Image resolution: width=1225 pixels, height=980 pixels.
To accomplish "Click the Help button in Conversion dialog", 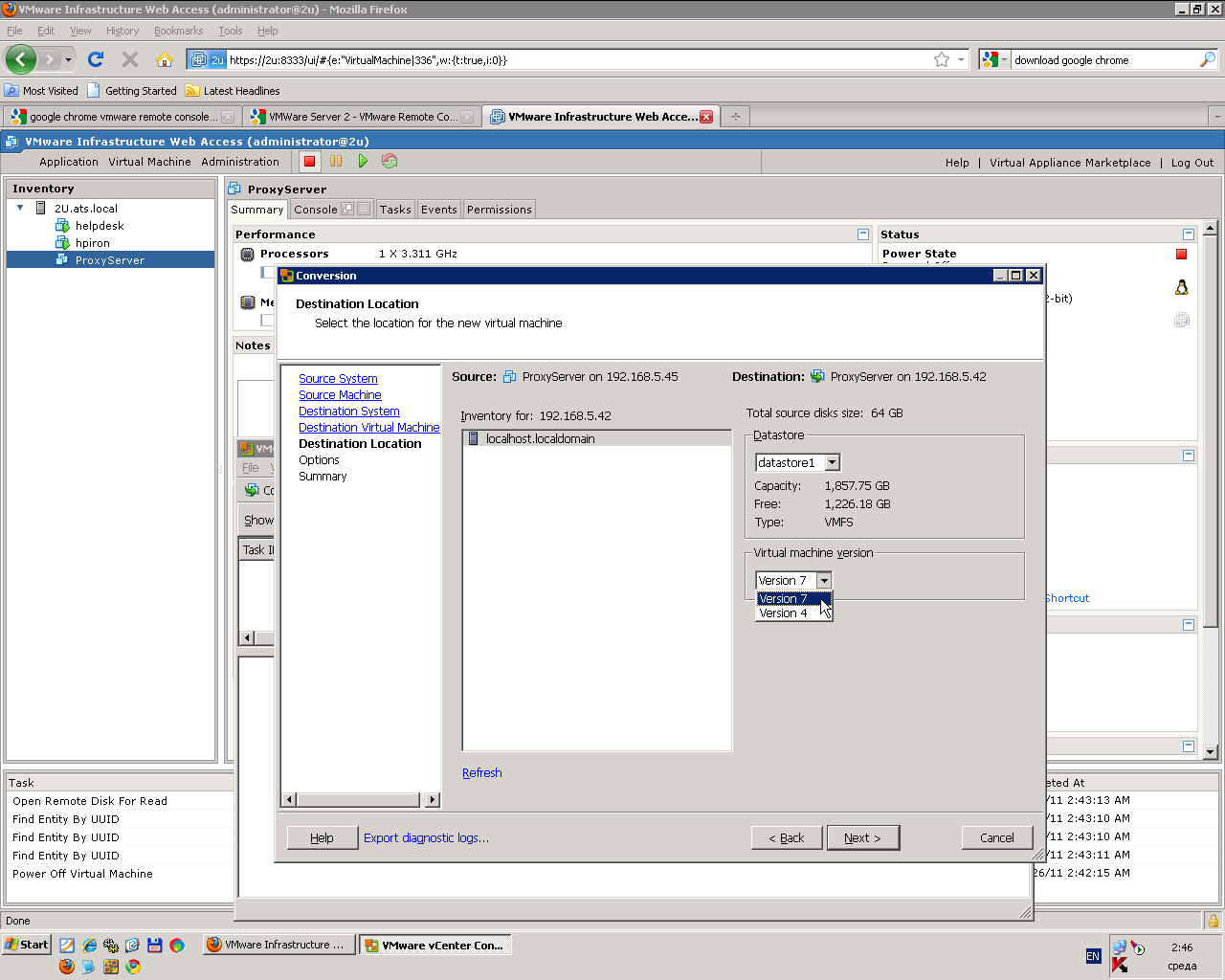I will (x=323, y=837).
